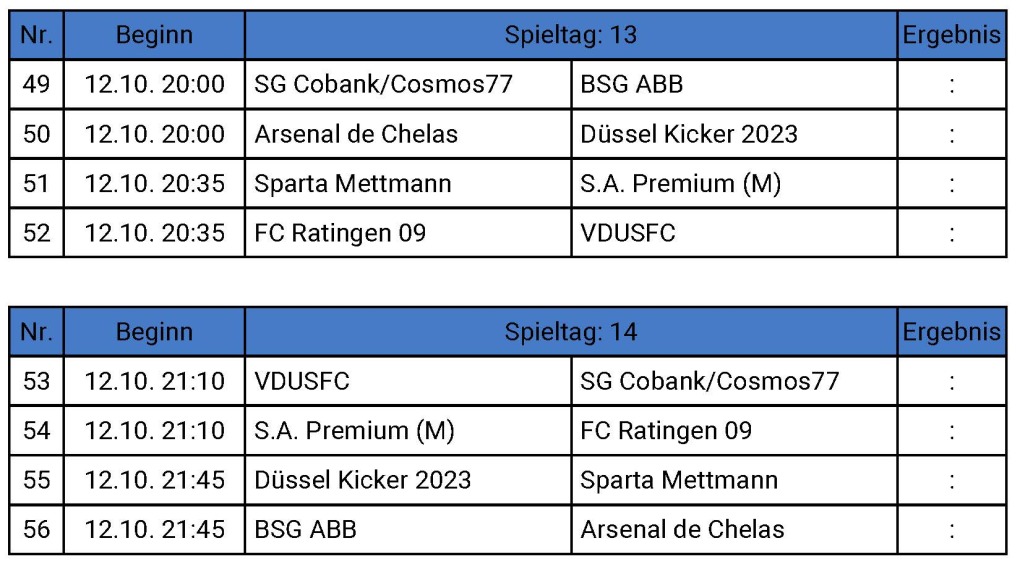Click match number 53 cell
Viewport: 1020px width, 567px height.
[x=36, y=381]
